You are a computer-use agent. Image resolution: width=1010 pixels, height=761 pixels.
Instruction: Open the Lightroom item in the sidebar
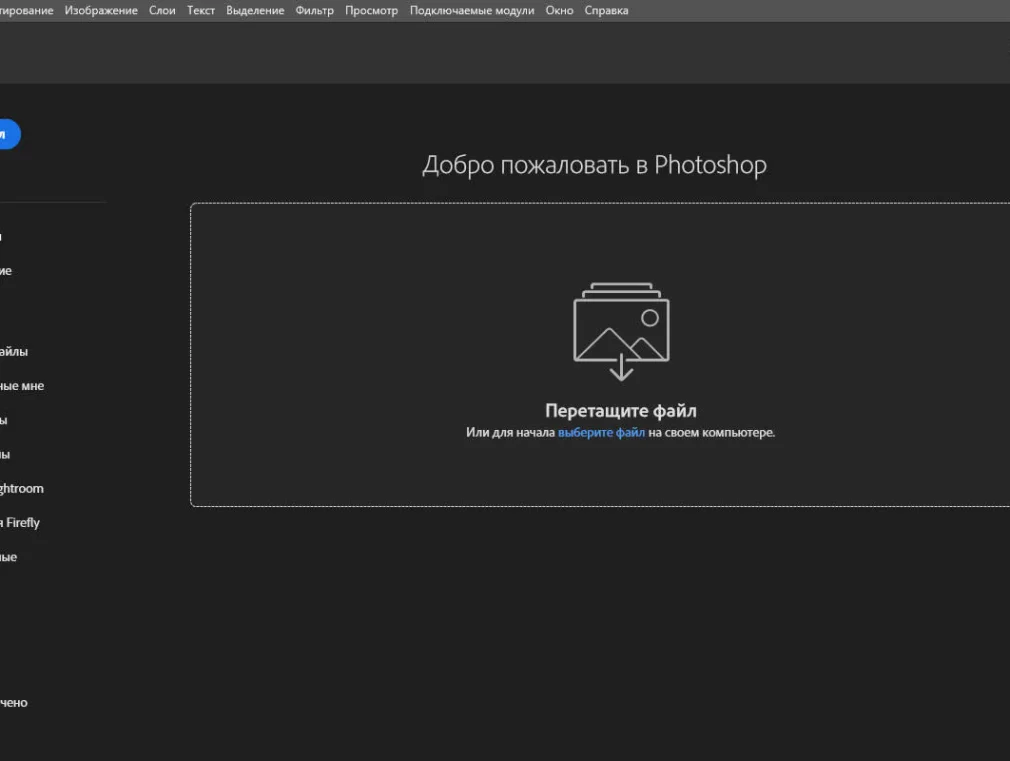[x=21, y=489]
